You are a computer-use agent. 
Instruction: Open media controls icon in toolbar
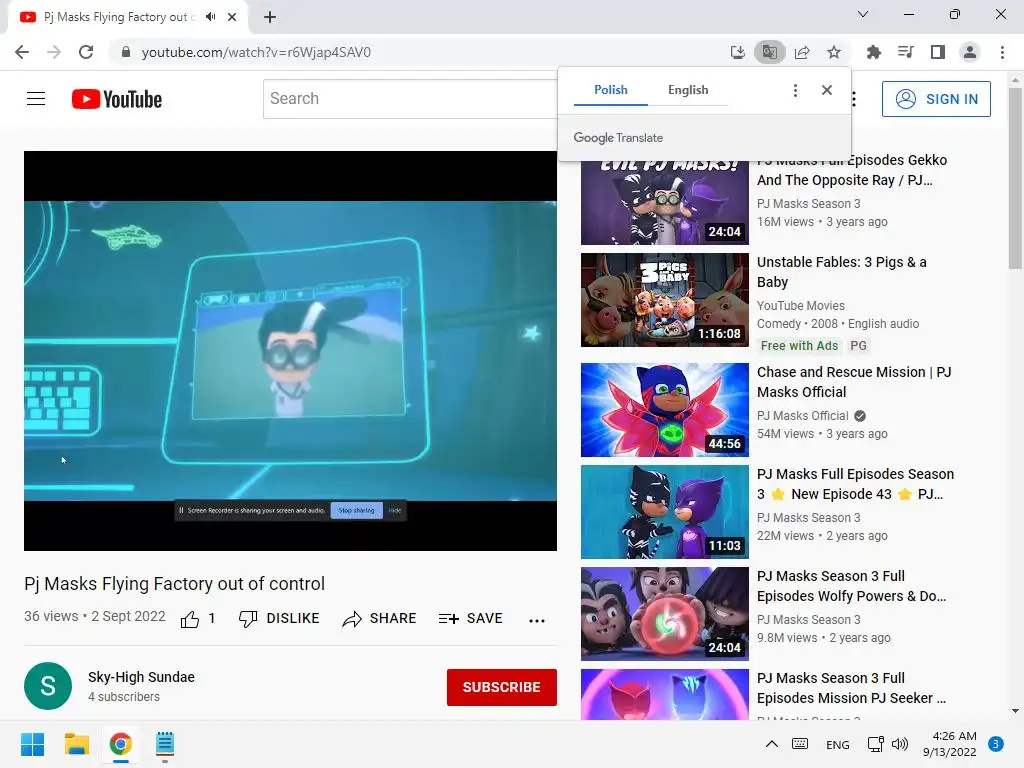point(905,52)
